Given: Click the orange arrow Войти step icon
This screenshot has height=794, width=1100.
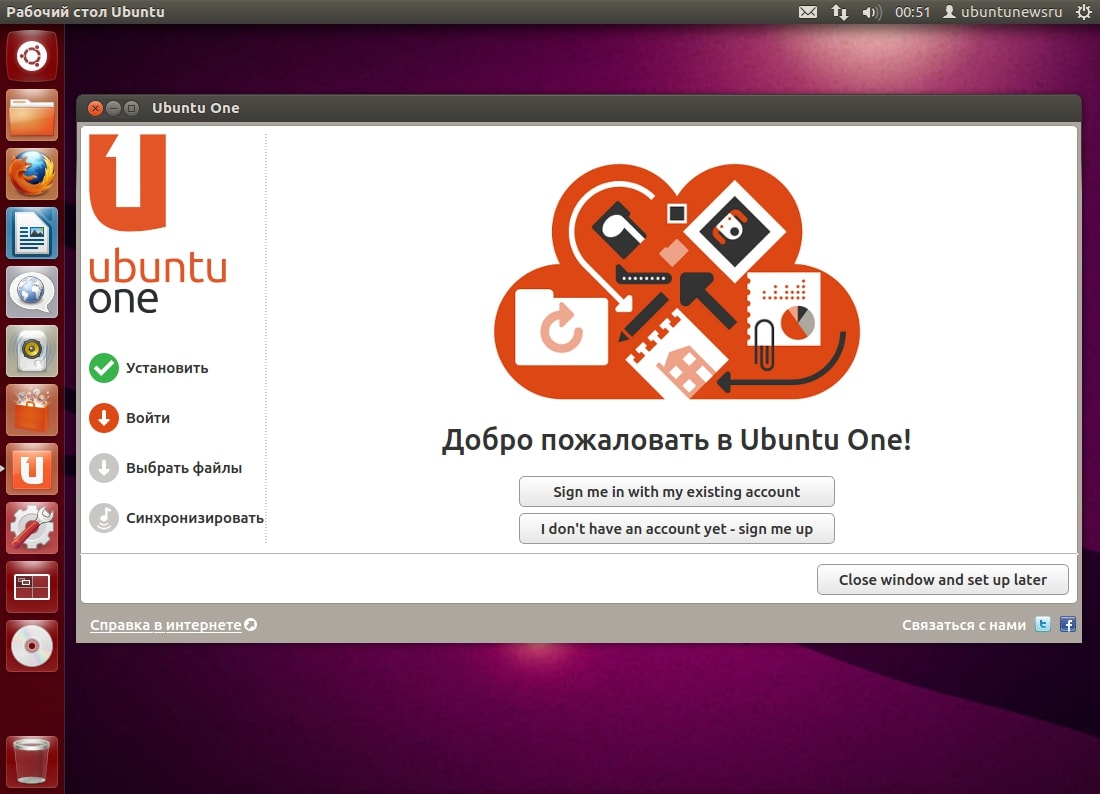Looking at the screenshot, I should coord(104,418).
